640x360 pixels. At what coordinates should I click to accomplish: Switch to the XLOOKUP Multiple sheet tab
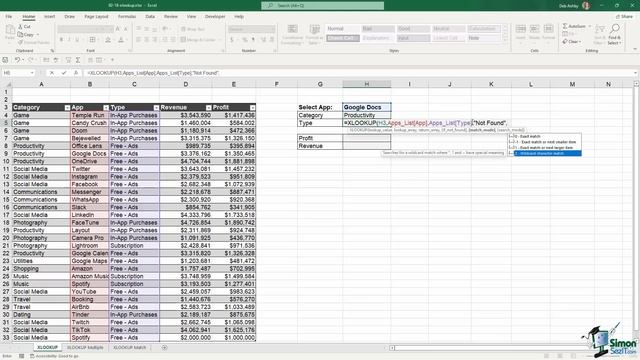coord(85,348)
